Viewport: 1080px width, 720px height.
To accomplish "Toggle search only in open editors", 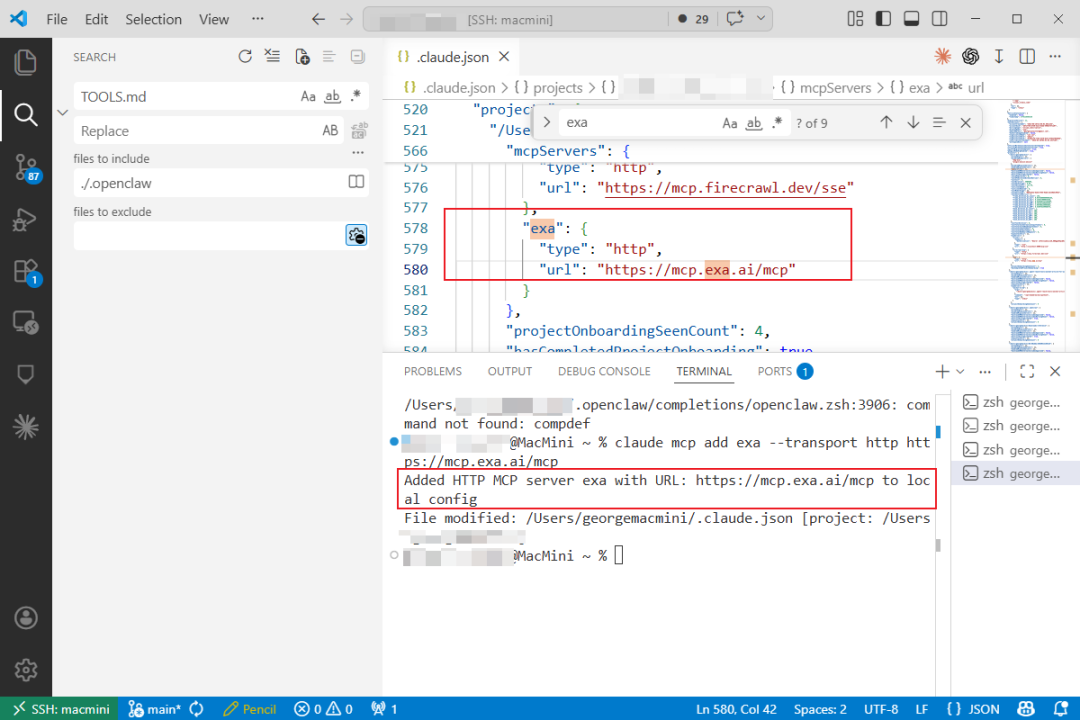I will click(x=356, y=182).
